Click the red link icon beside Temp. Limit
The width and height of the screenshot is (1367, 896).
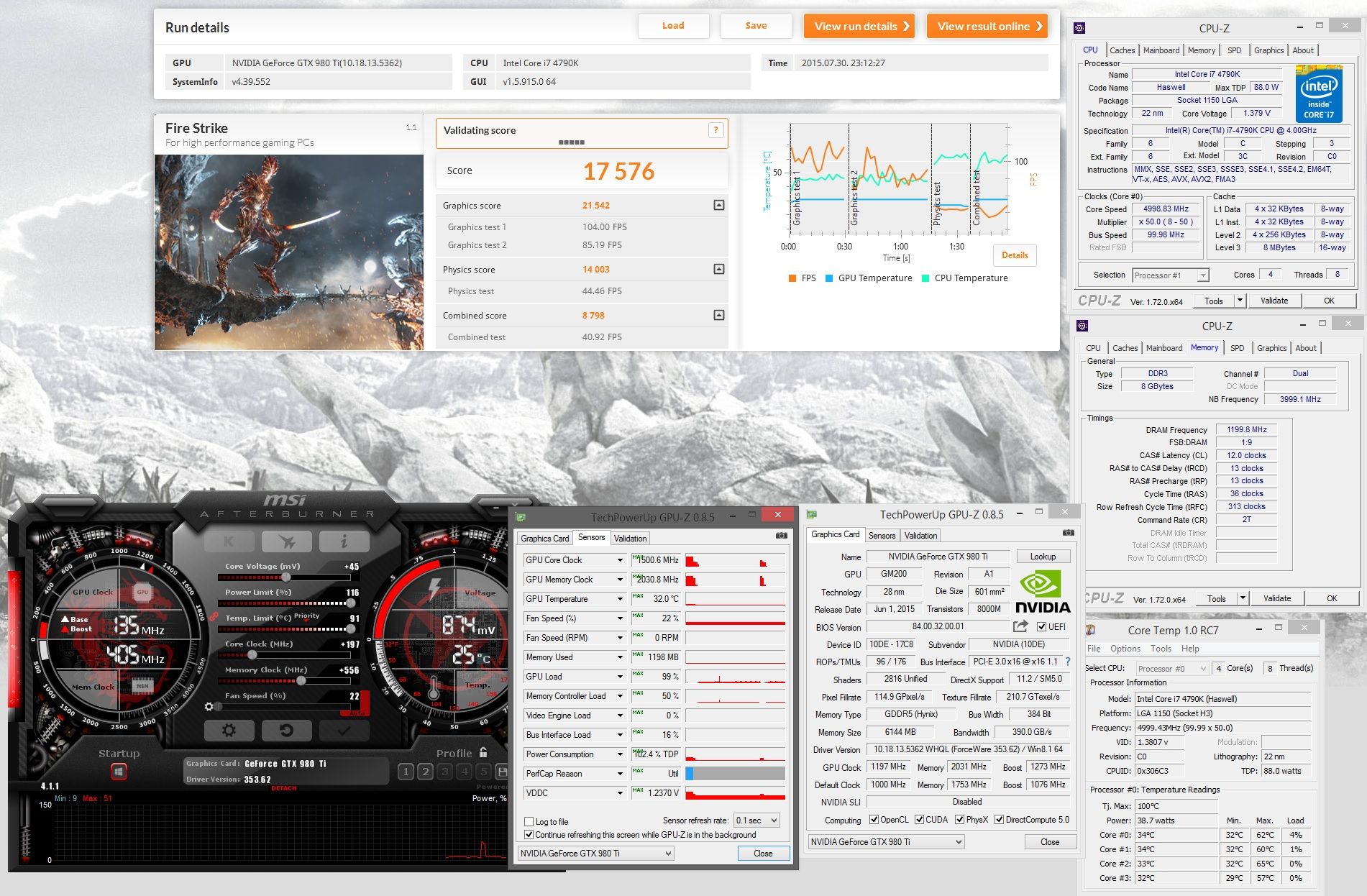point(214,617)
